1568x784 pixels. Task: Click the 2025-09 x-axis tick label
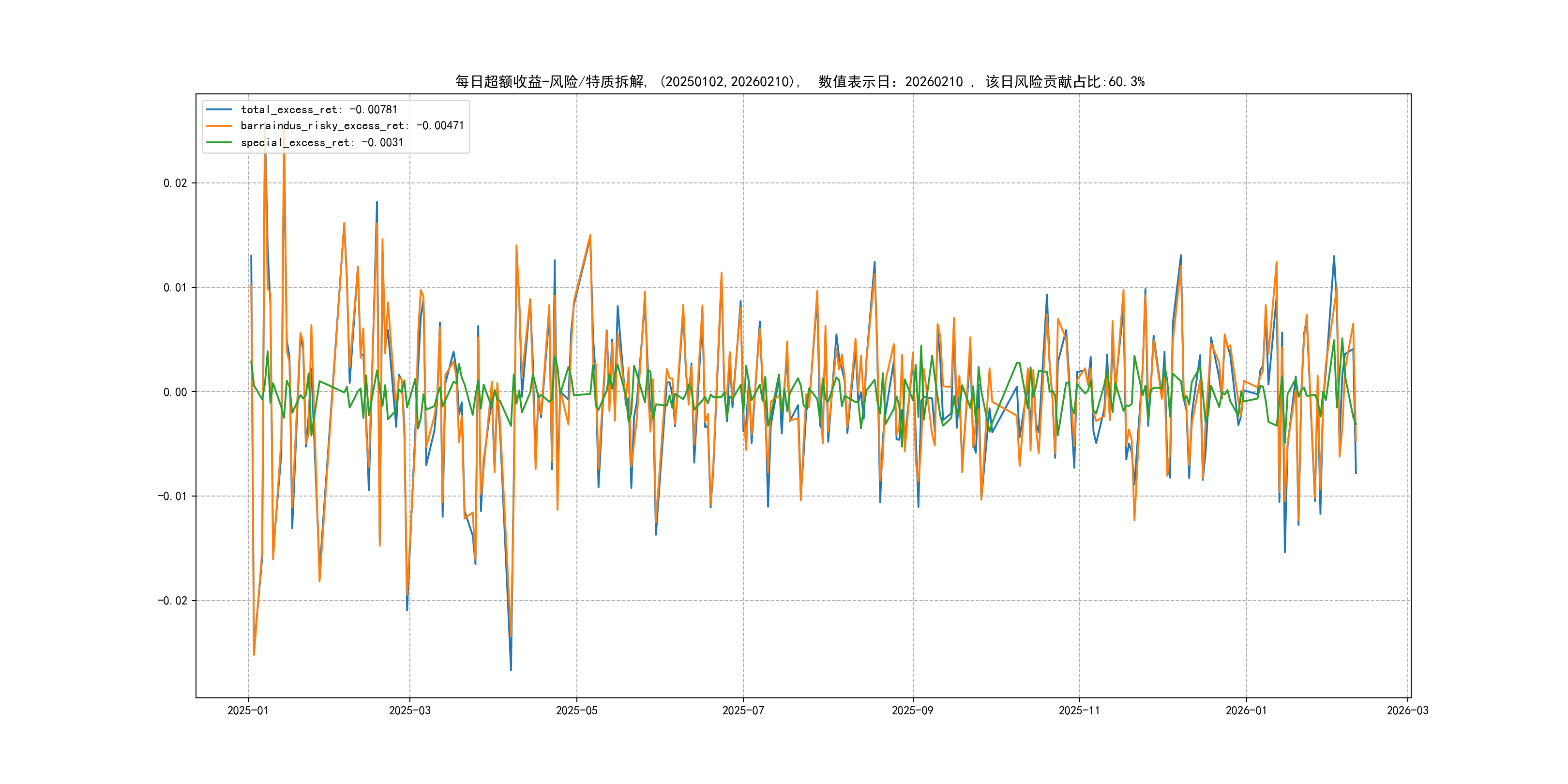pyautogui.click(x=912, y=710)
